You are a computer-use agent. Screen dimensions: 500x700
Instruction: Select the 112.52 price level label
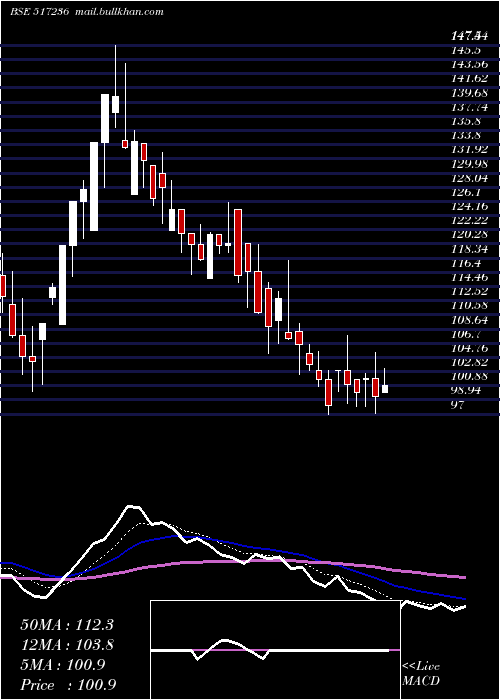(x=470, y=291)
